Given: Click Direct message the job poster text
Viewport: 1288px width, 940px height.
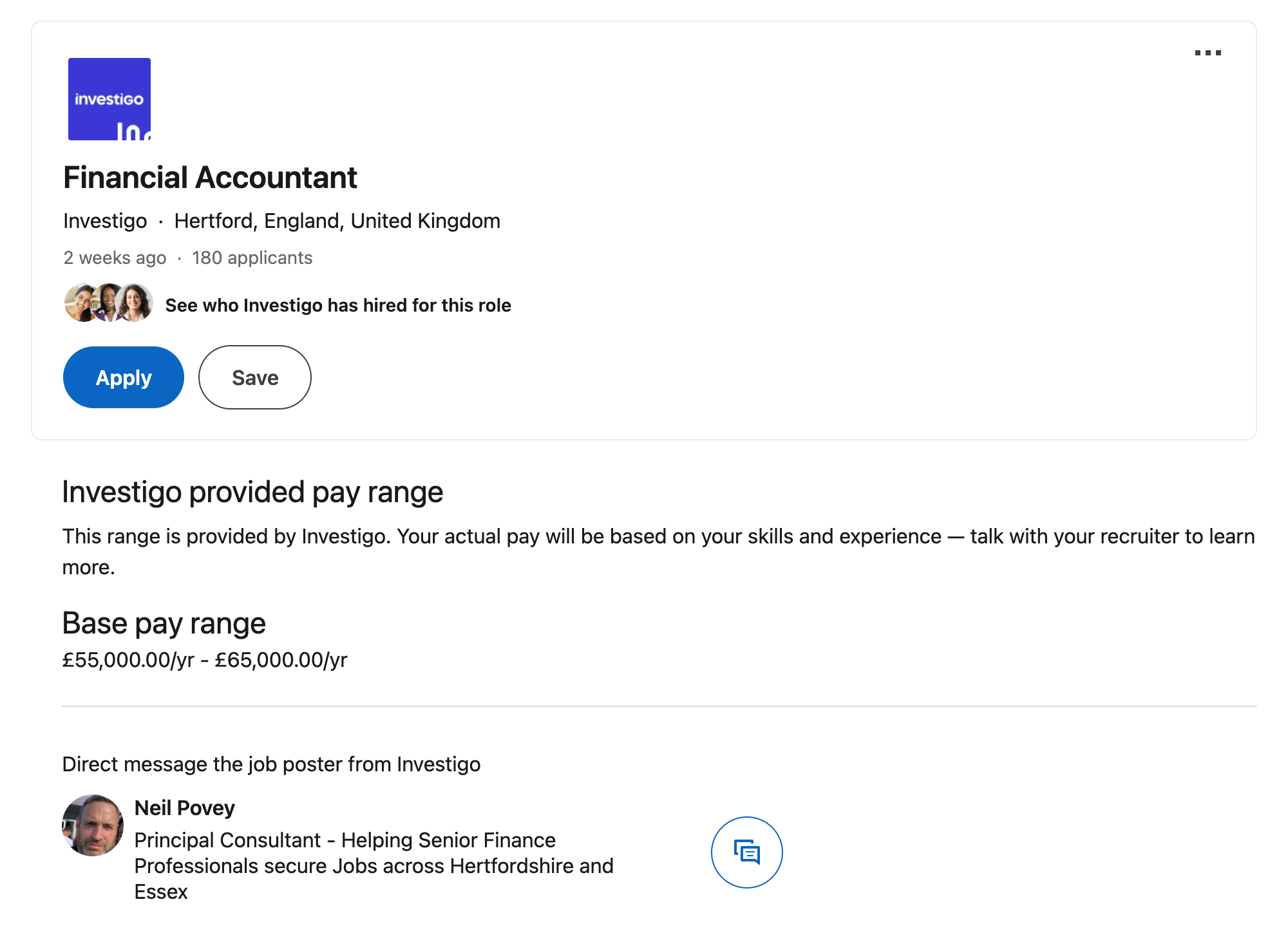Looking at the screenshot, I should [271, 764].
